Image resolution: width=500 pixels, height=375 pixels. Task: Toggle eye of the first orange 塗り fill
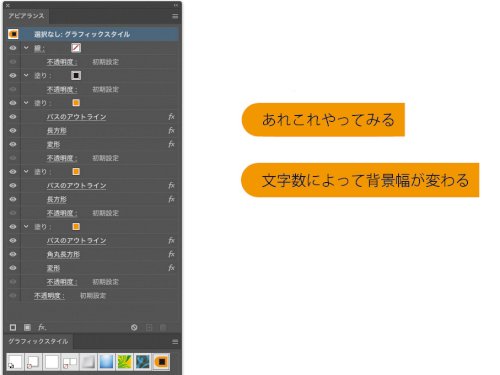(x=13, y=103)
